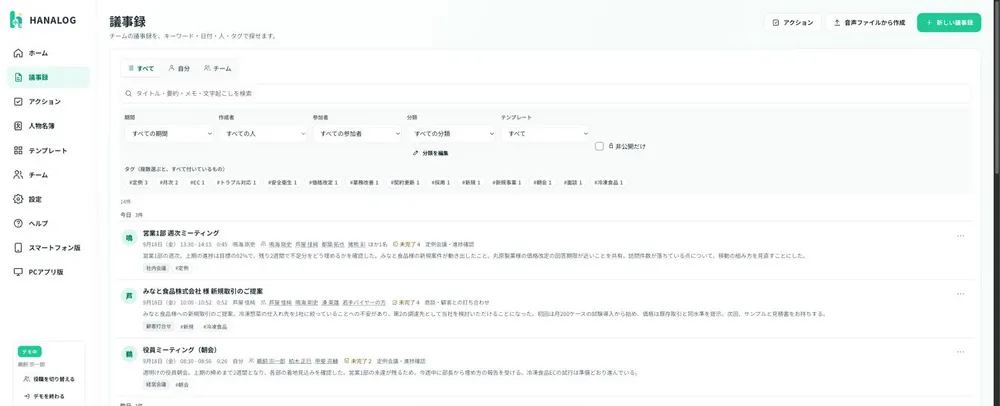Viewport: 1000px width, 406px height.
Task: Open 役員ミーティング(朝会) minutes
Action: pos(180,350)
